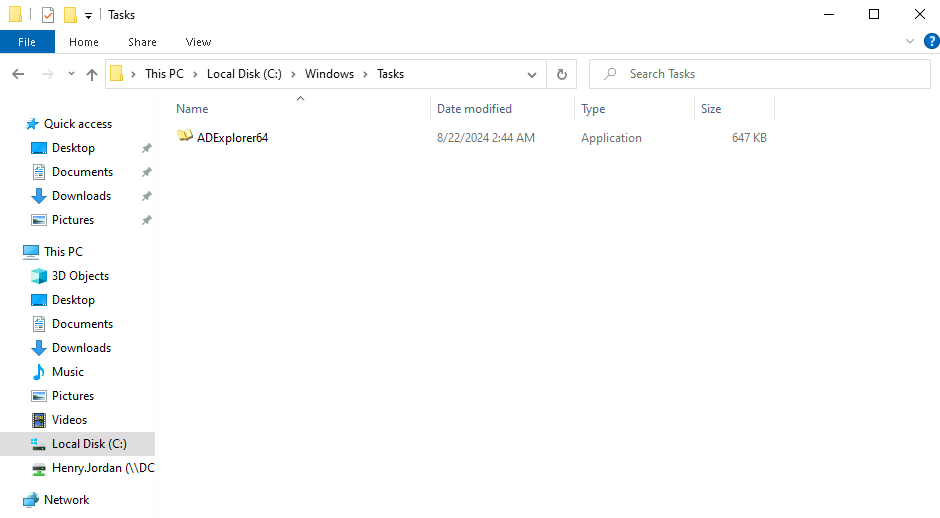Open Desktop under This PC

coord(73,300)
